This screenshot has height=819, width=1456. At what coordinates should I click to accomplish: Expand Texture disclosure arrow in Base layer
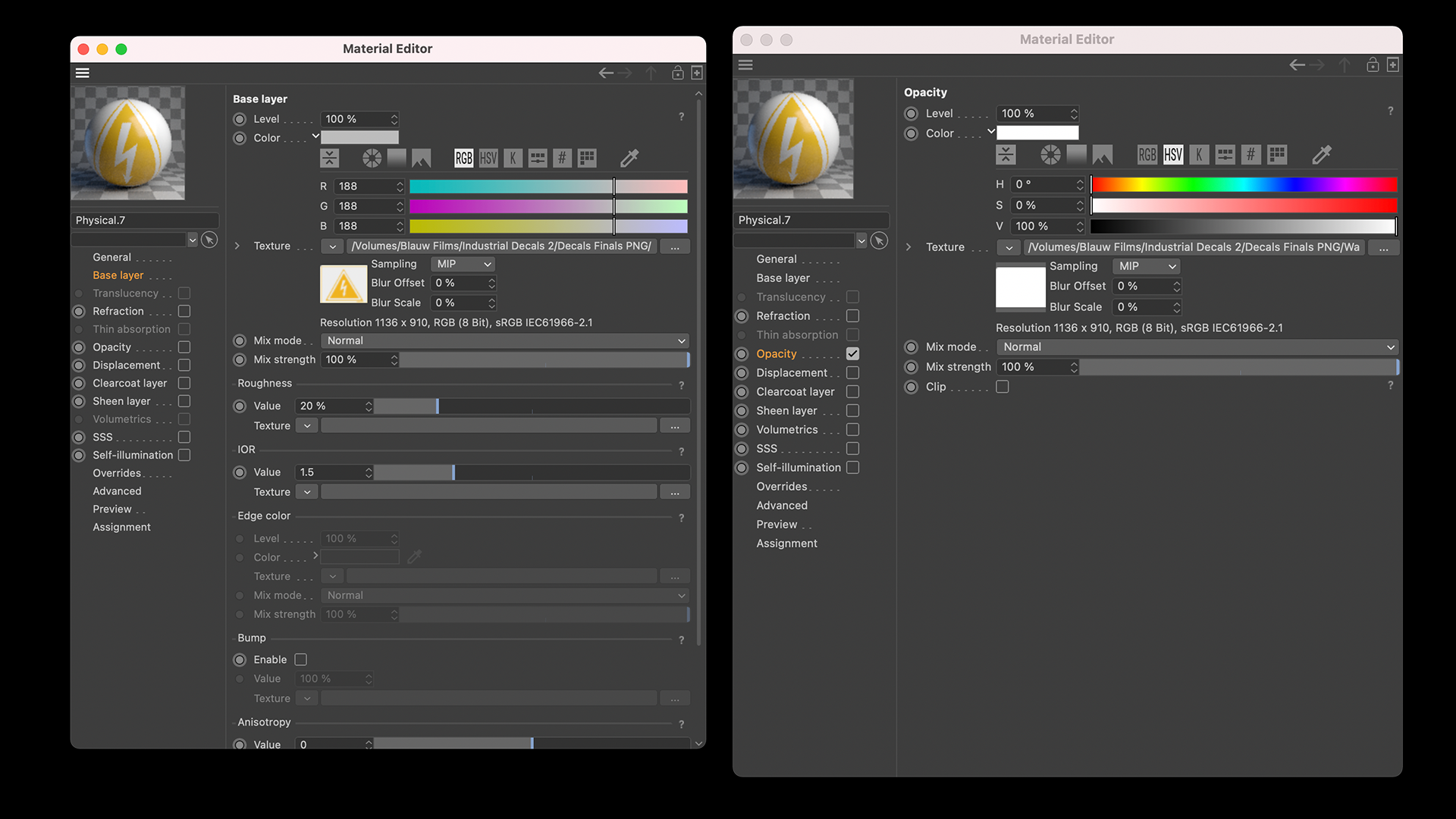tap(237, 246)
